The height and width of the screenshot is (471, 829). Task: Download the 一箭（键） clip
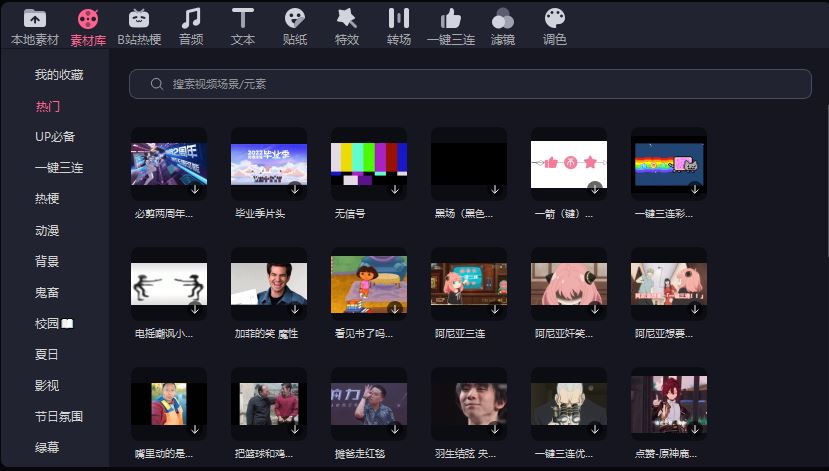point(595,189)
